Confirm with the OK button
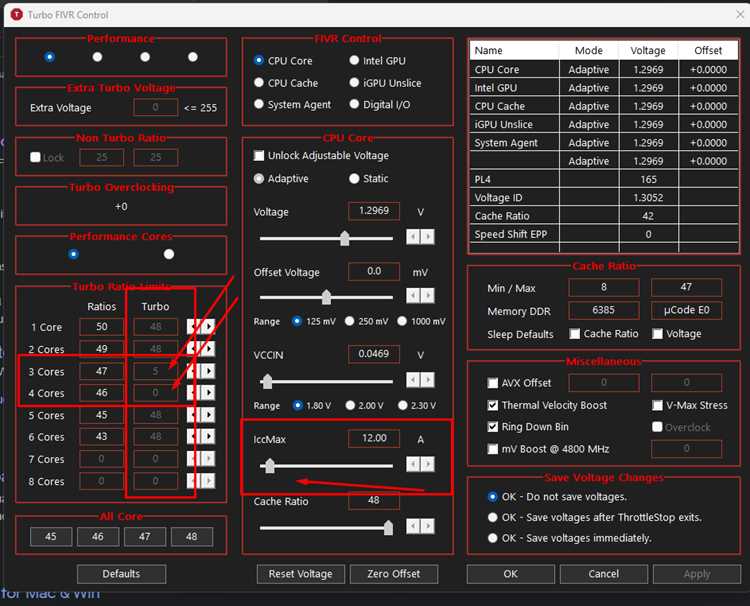750x606 pixels. [x=510, y=573]
